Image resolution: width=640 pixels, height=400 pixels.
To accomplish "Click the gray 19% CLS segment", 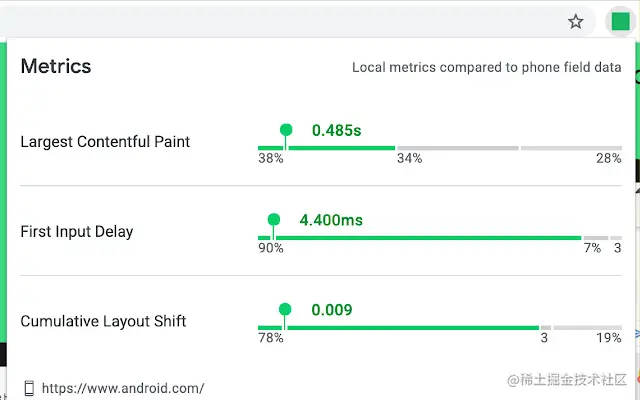I will [x=588, y=328].
